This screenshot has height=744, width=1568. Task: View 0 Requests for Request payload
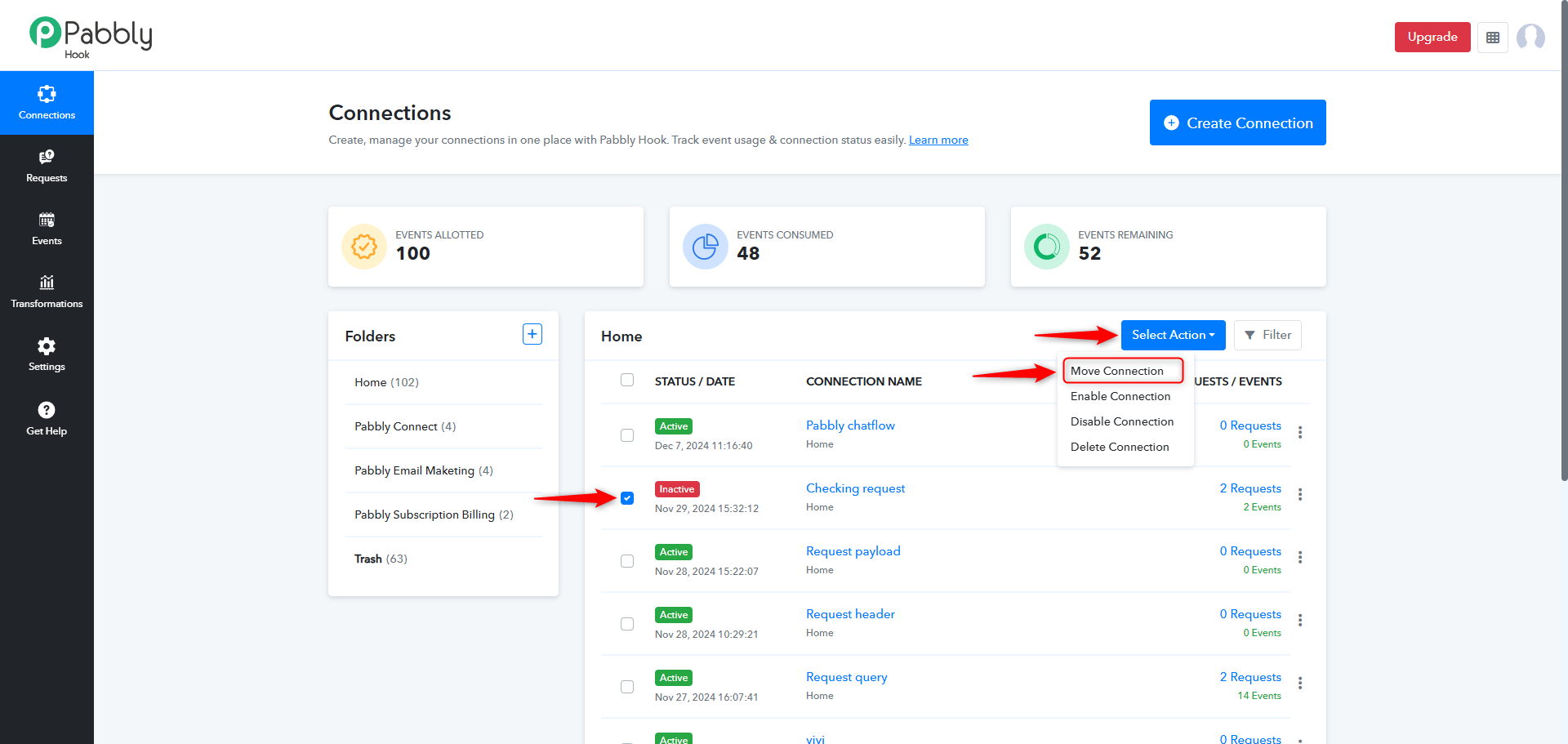[1250, 551]
